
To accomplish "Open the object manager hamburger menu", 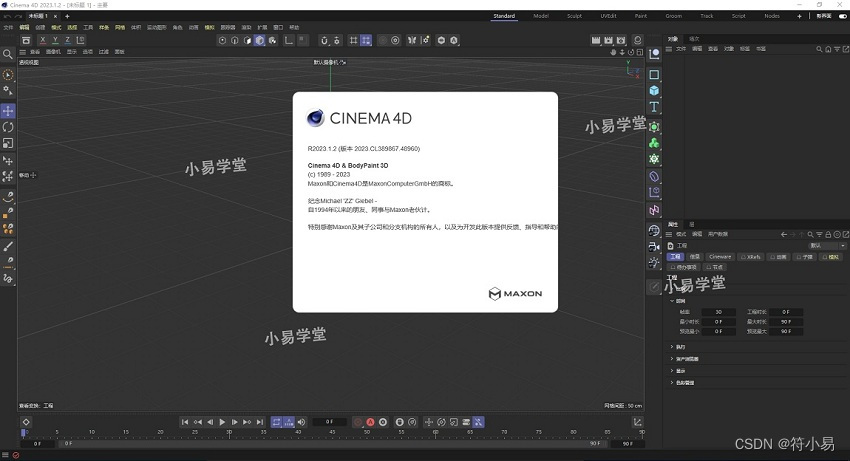I will point(669,49).
